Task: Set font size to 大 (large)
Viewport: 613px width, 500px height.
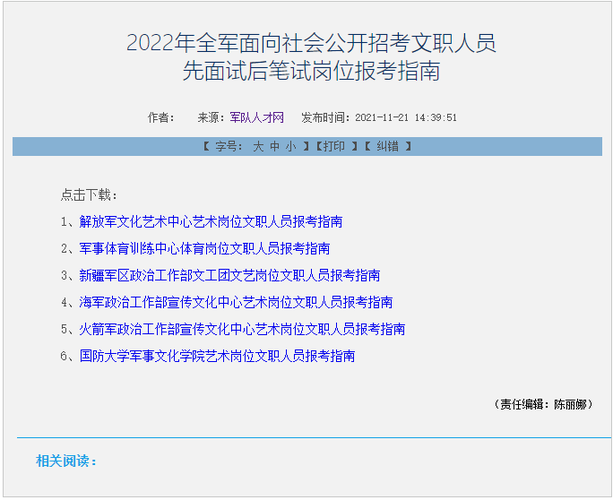Action: 258,147
